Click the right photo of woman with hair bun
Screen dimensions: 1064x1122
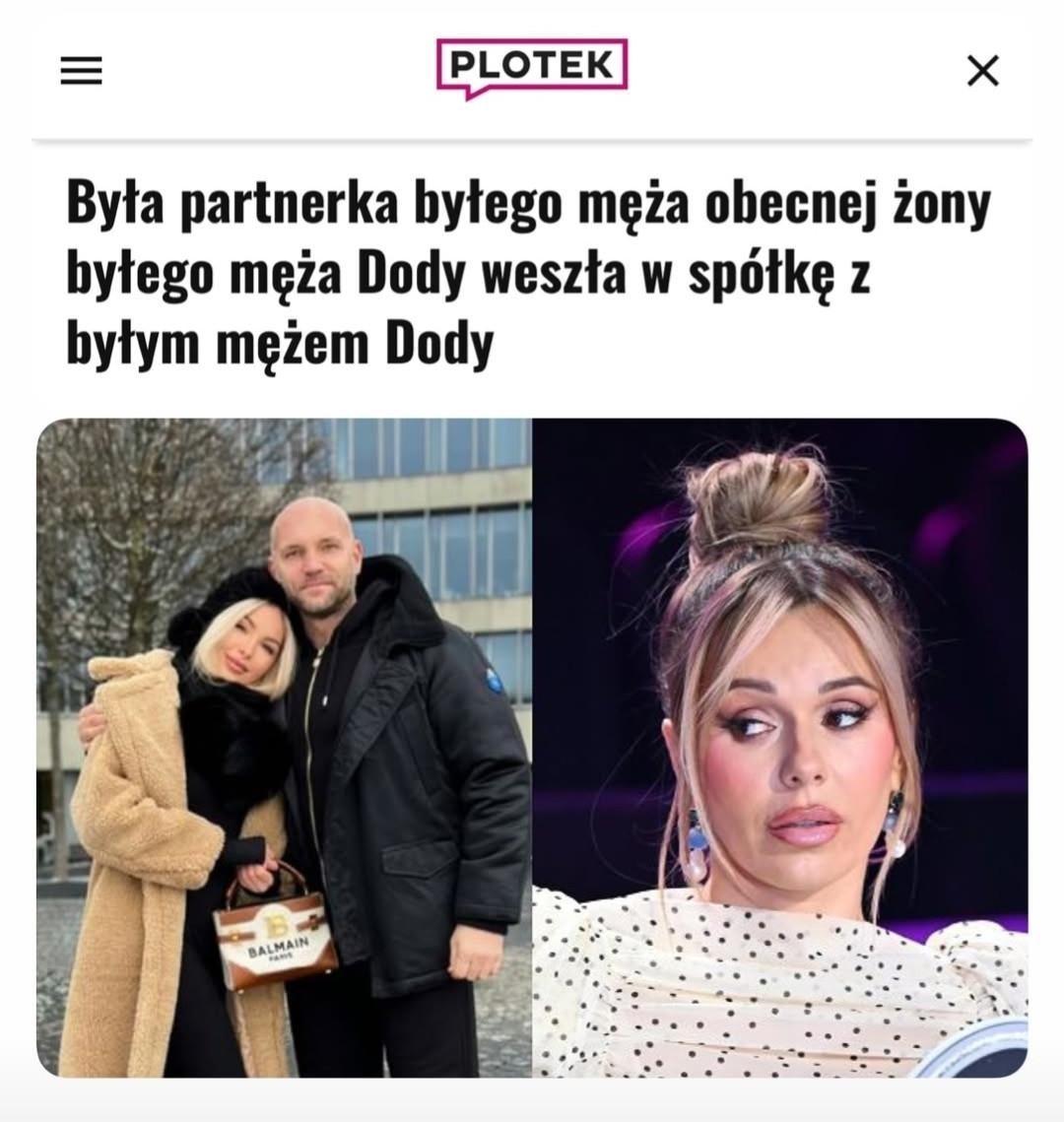click(x=780, y=748)
